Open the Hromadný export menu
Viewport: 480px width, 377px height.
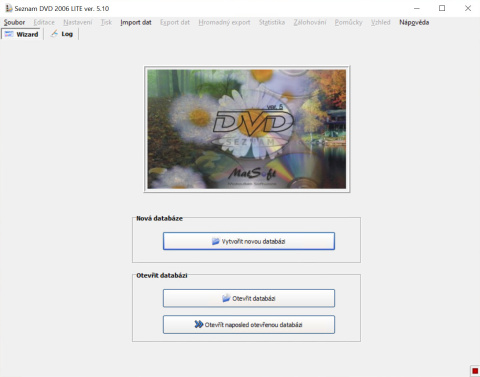[224, 22]
